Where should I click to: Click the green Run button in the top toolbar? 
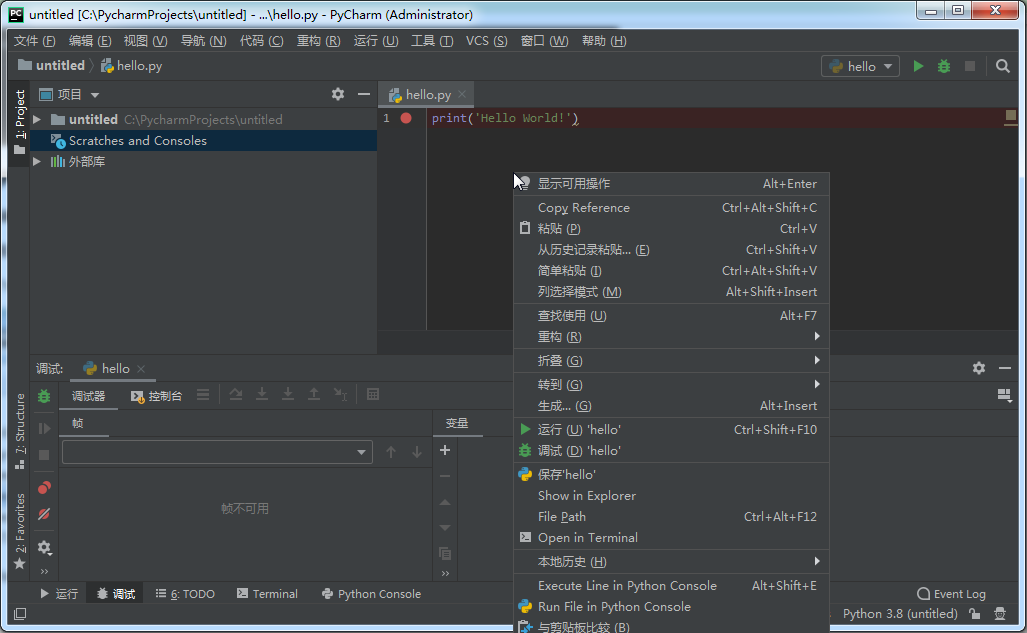click(x=918, y=66)
